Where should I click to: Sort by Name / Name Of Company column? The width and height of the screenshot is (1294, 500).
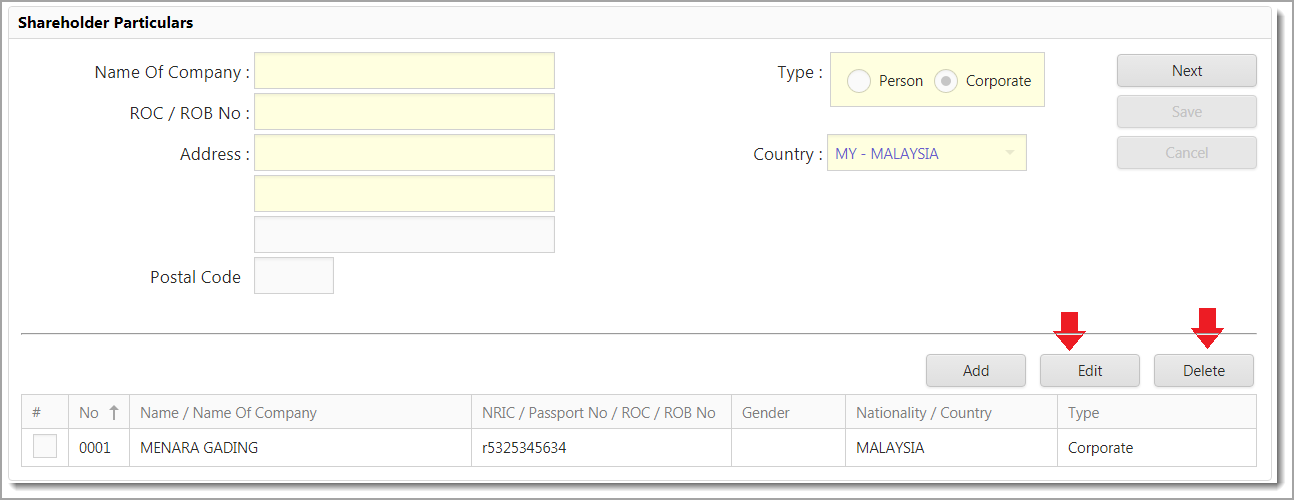click(x=228, y=412)
